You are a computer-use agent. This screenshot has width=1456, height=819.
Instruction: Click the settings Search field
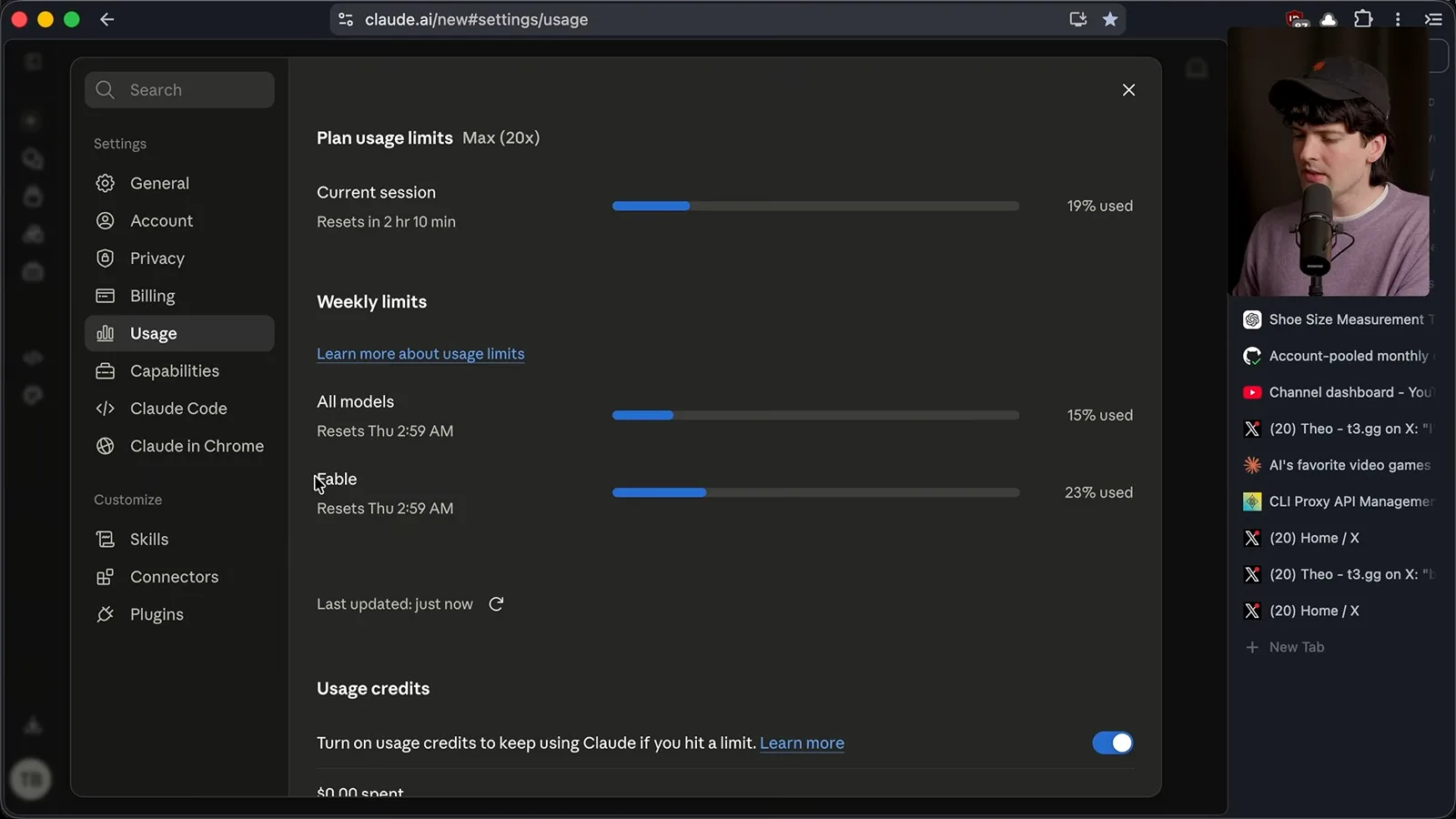click(179, 90)
